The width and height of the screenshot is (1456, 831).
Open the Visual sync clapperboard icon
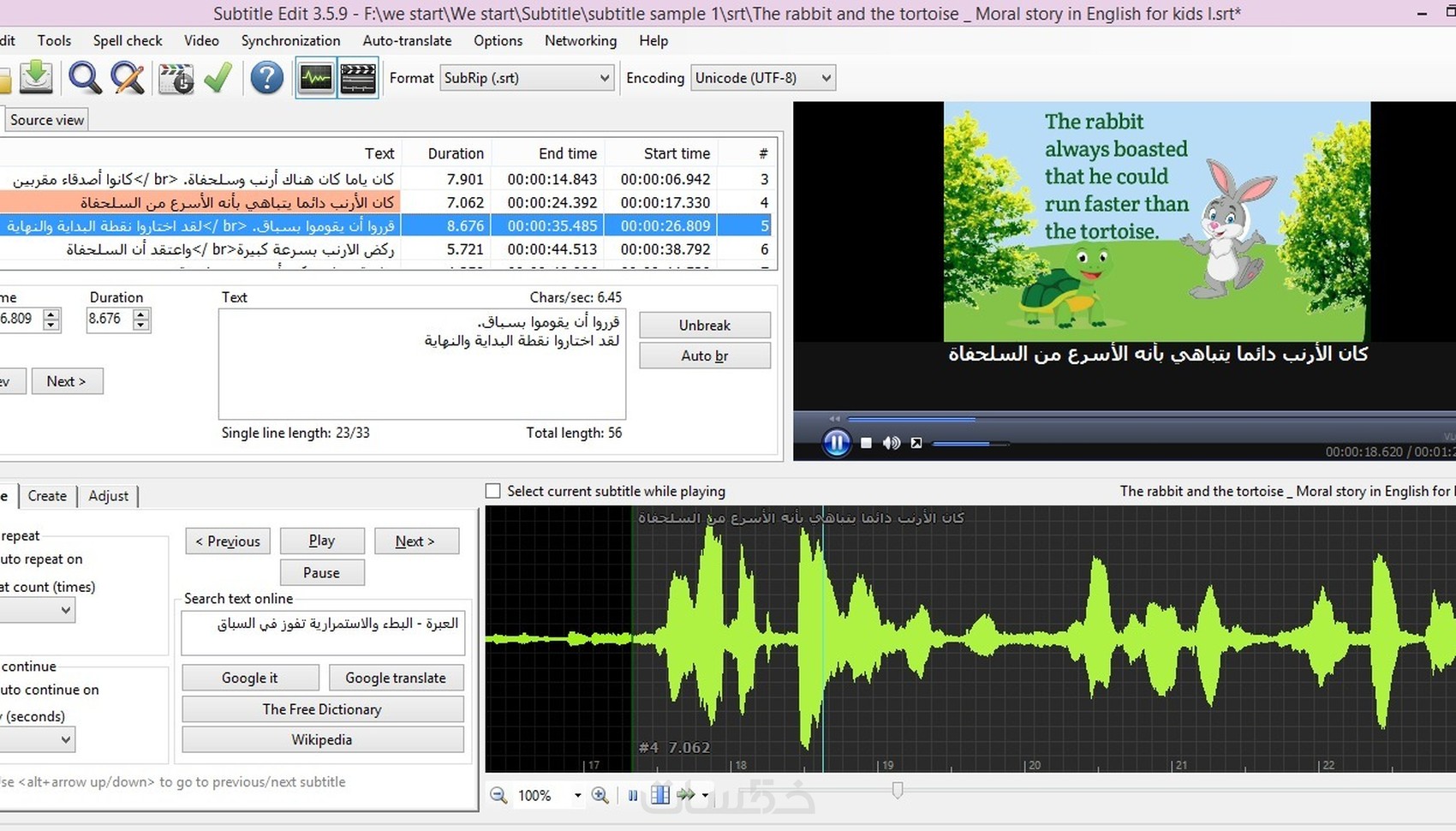[x=176, y=78]
